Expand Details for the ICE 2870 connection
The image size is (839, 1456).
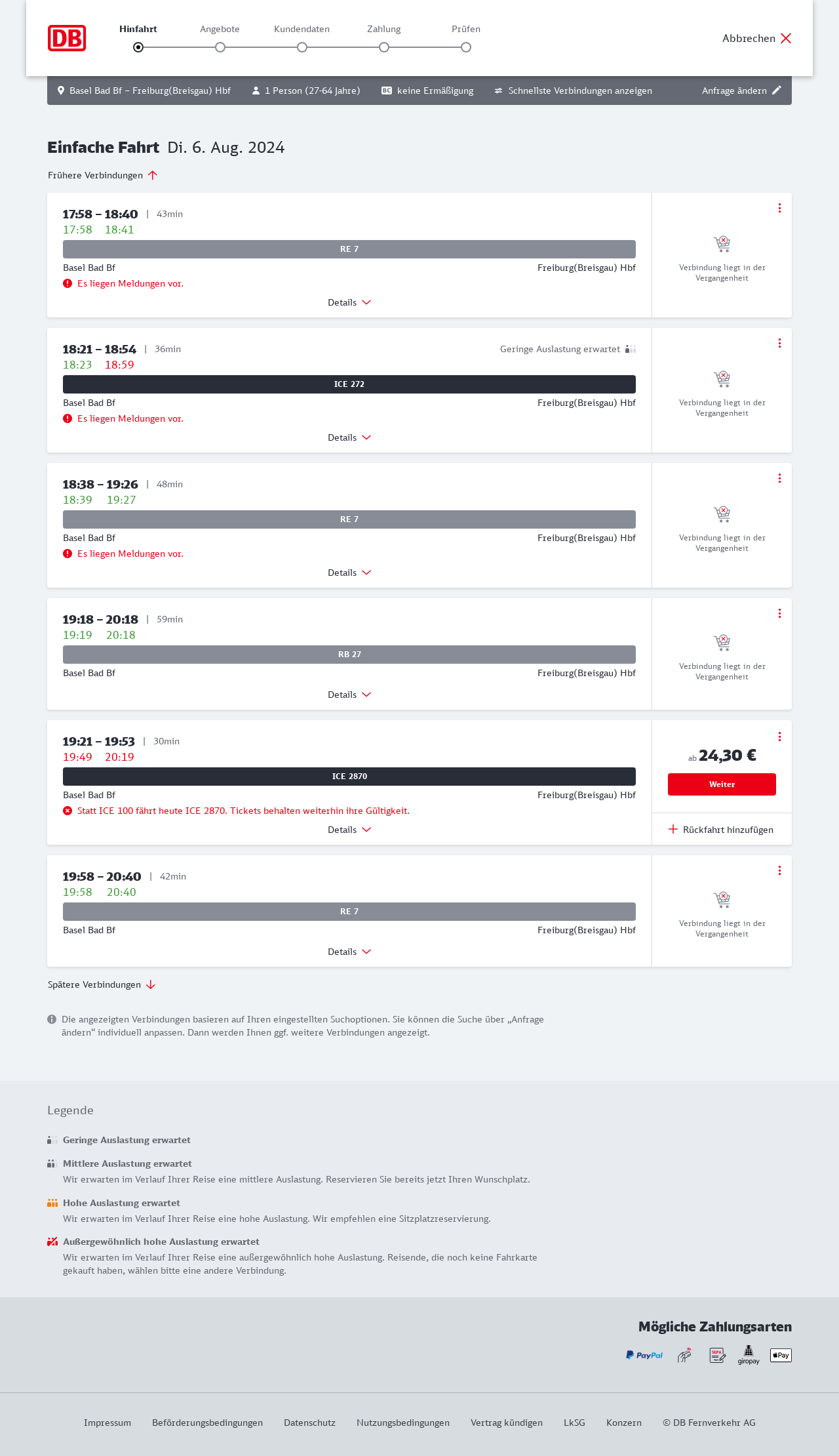click(349, 830)
